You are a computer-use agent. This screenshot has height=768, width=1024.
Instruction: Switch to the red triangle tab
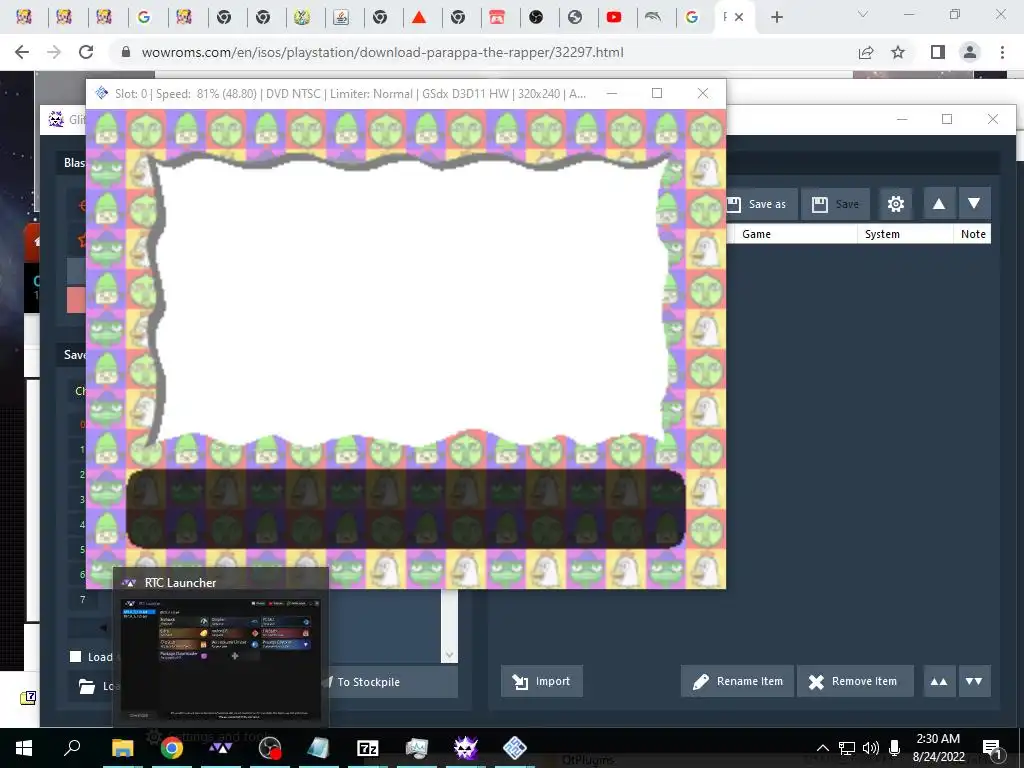419,17
